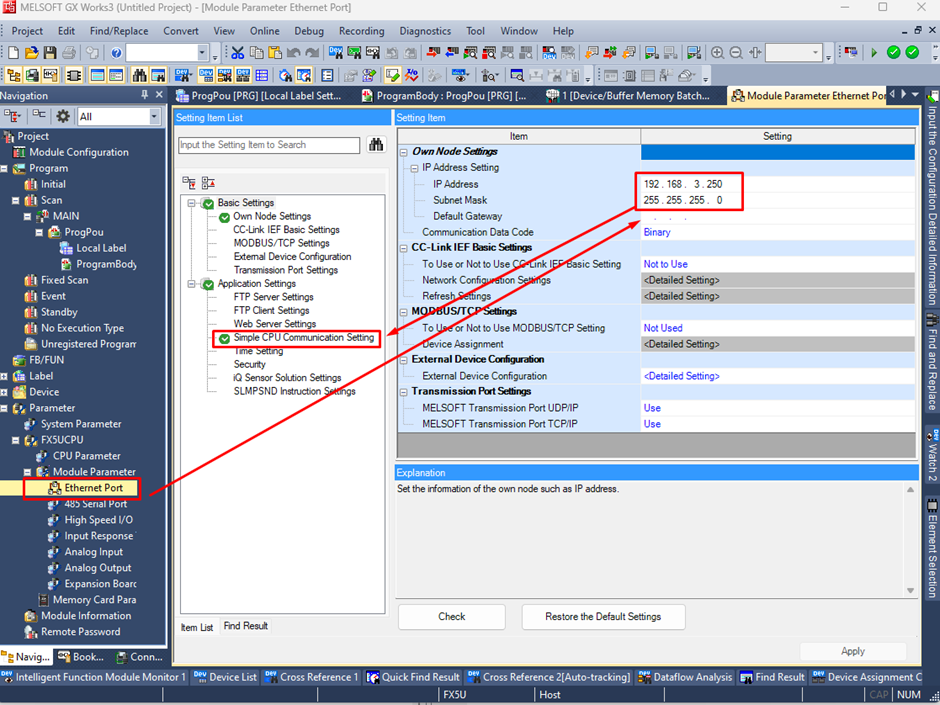Viewport: 940px width, 705px height.
Task: Open the Cross Reference 1 bottom tab
Action: click(312, 677)
